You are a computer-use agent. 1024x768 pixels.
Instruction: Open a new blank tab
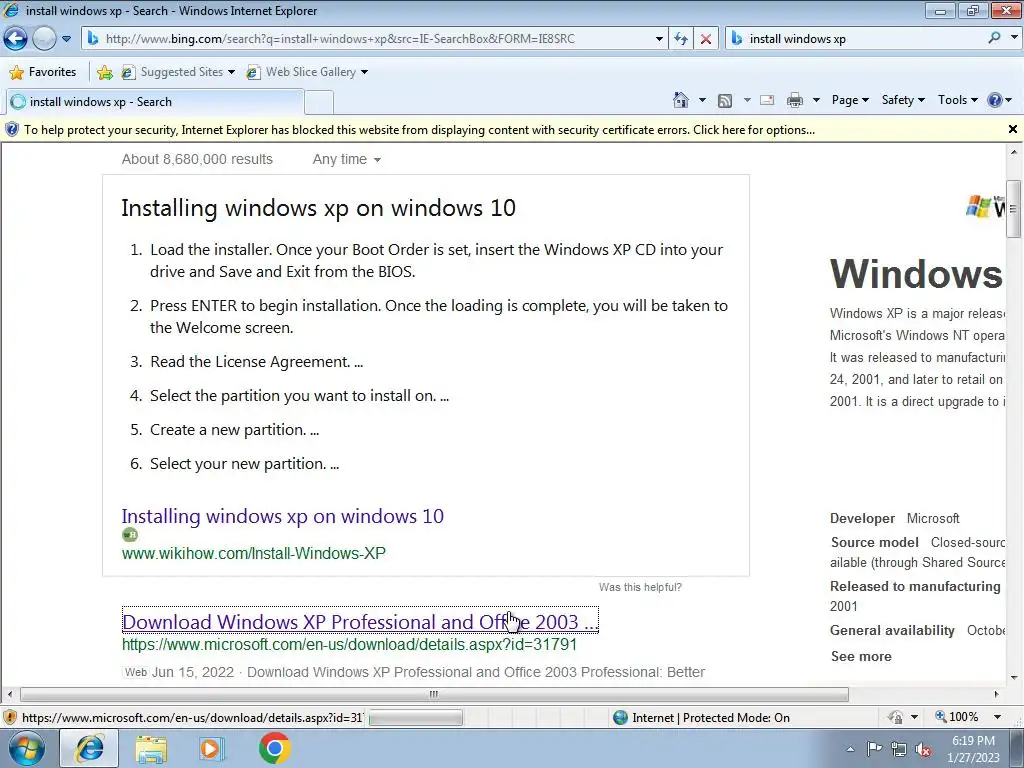319,103
